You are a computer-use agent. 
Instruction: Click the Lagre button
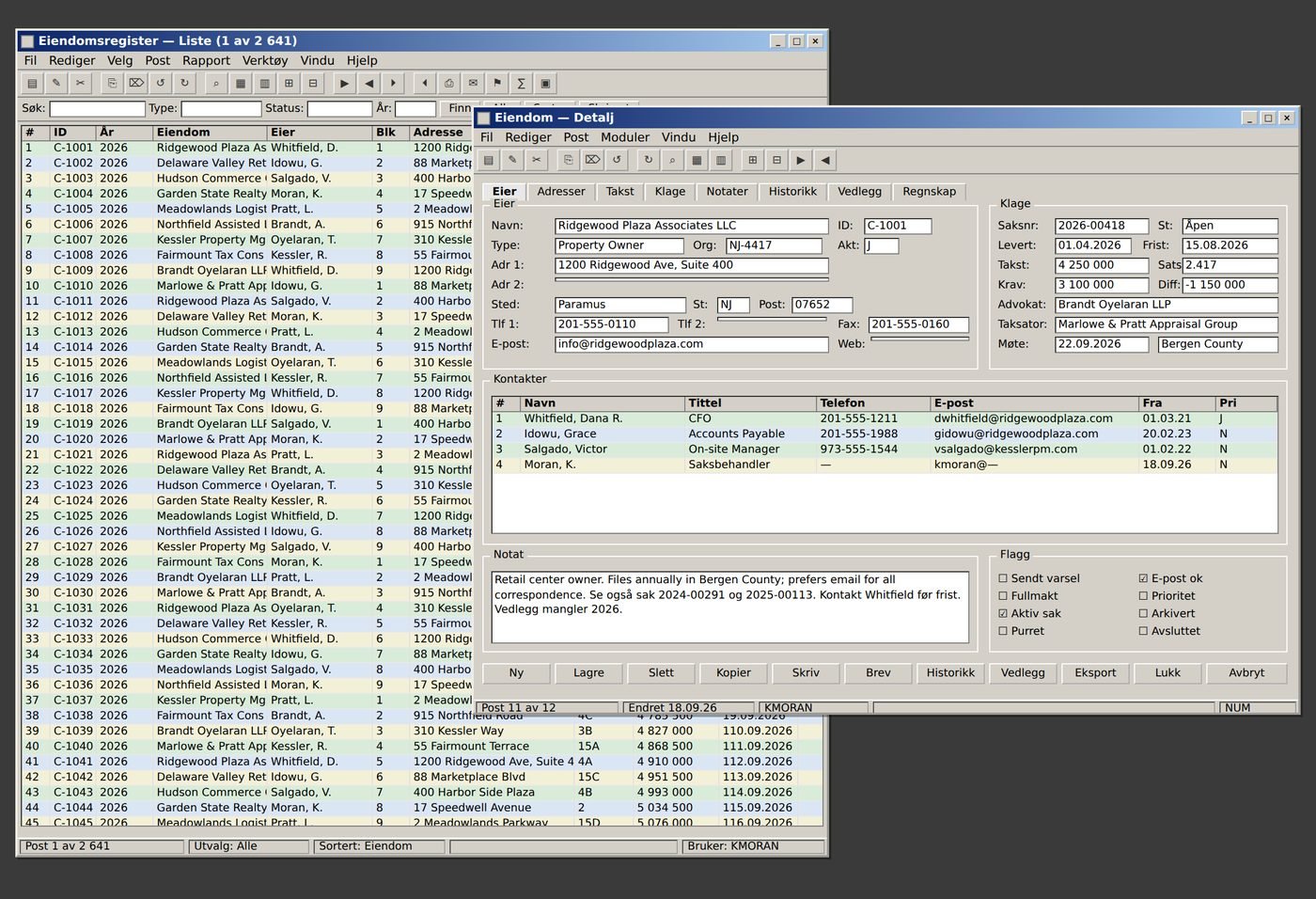point(588,673)
